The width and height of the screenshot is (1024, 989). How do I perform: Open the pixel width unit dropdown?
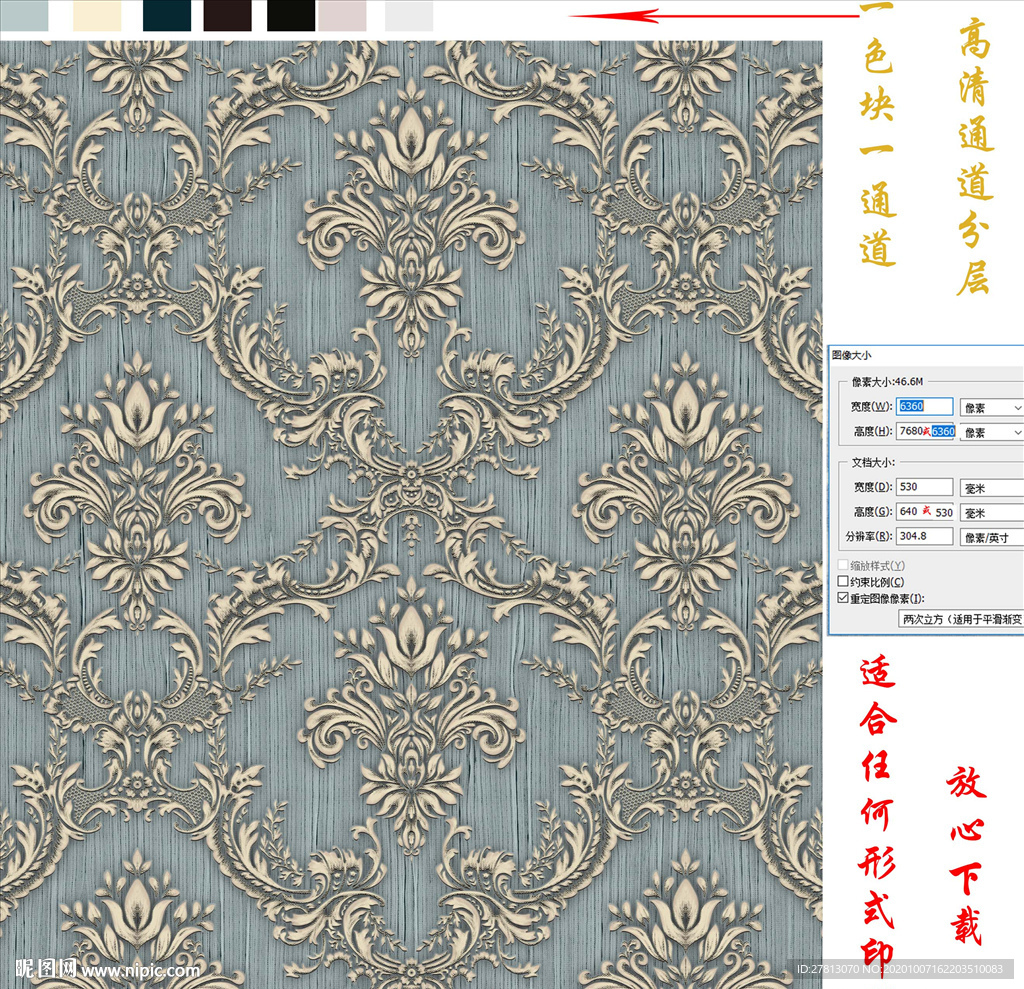tap(992, 408)
